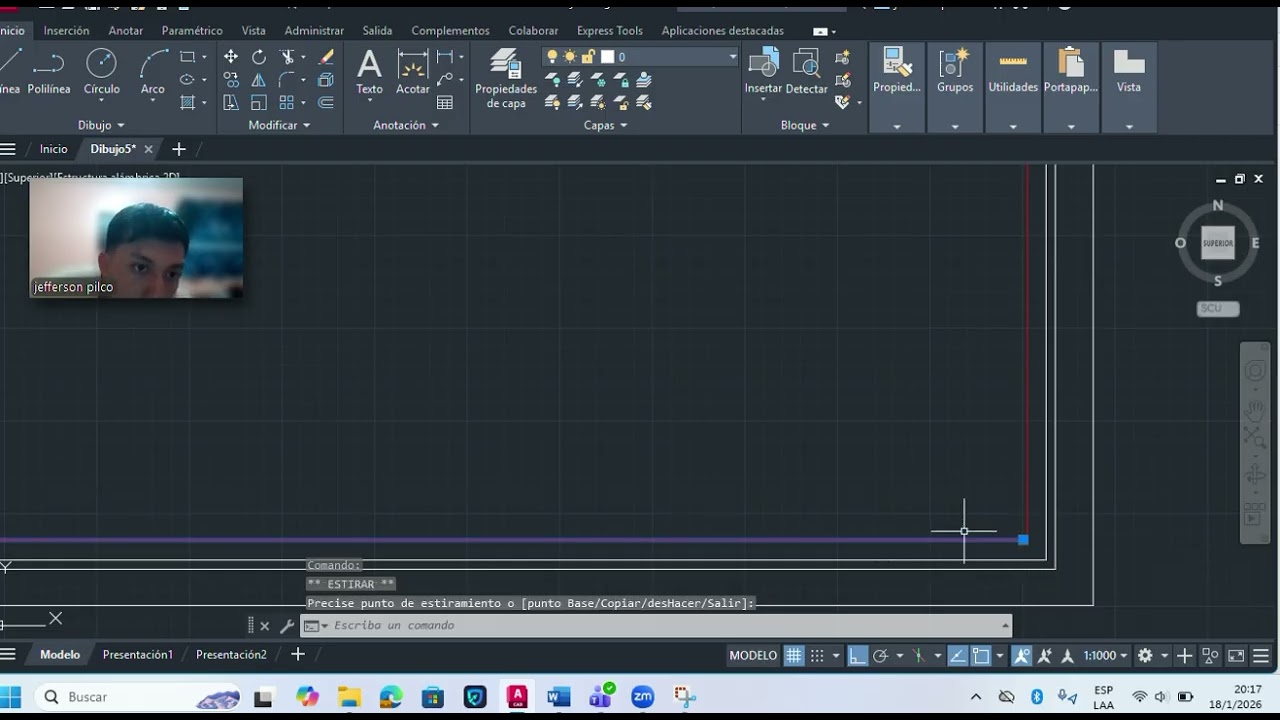1280x720 pixels.
Task: Activate the Fillet (Empalme) tool
Action: tap(288, 80)
